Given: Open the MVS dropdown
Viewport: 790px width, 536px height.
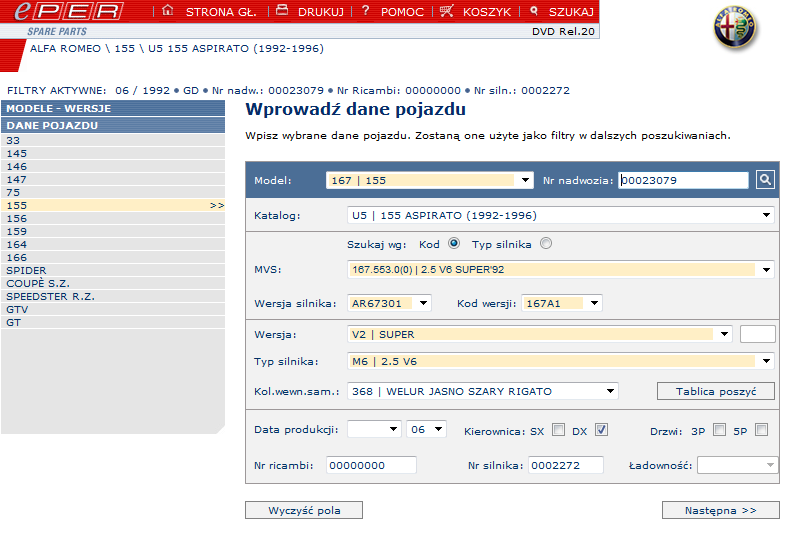Looking at the screenshot, I should [560, 270].
